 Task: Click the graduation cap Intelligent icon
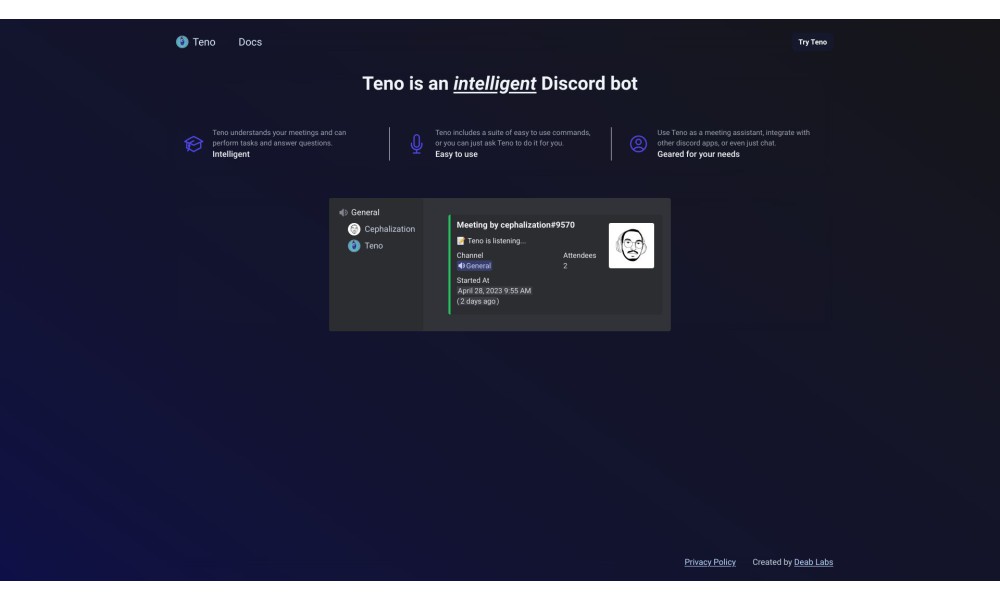point(193,143)
